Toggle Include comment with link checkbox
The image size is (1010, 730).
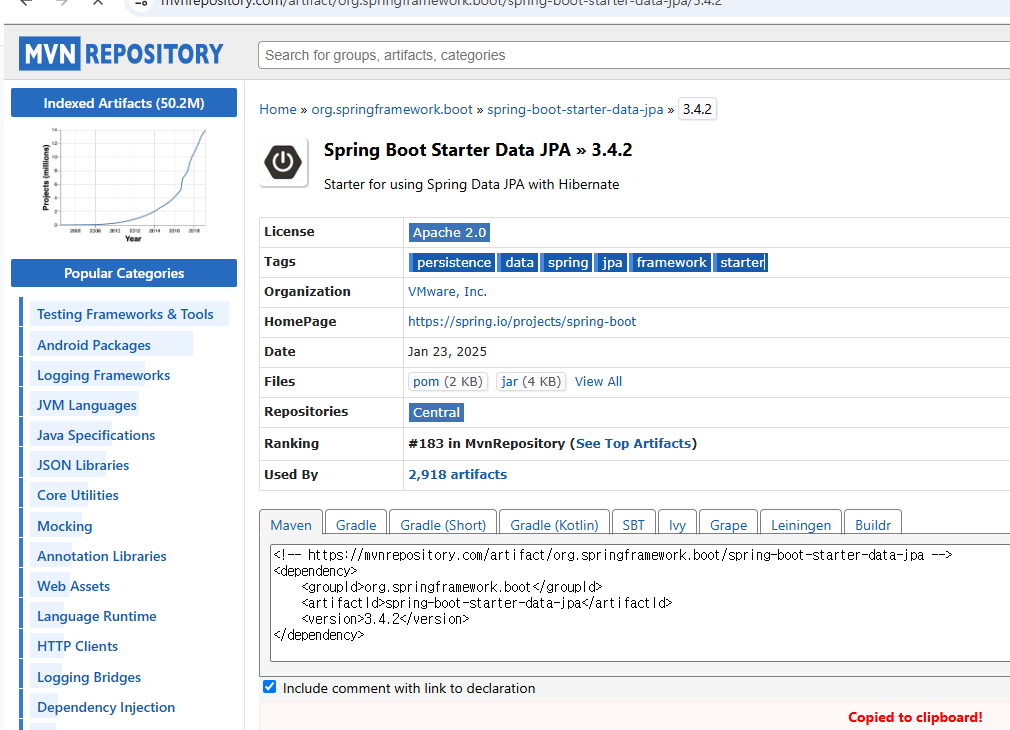[x=269, y=687]
